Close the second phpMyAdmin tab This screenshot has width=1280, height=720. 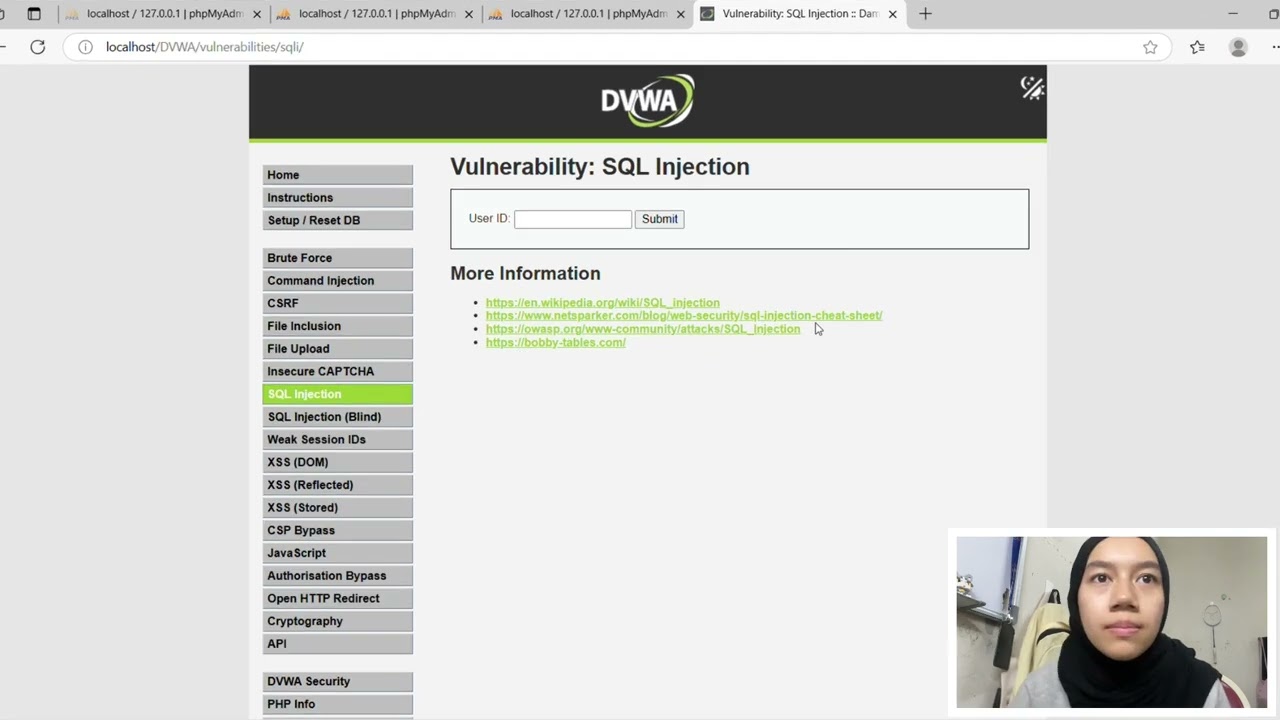click(468, 14)
